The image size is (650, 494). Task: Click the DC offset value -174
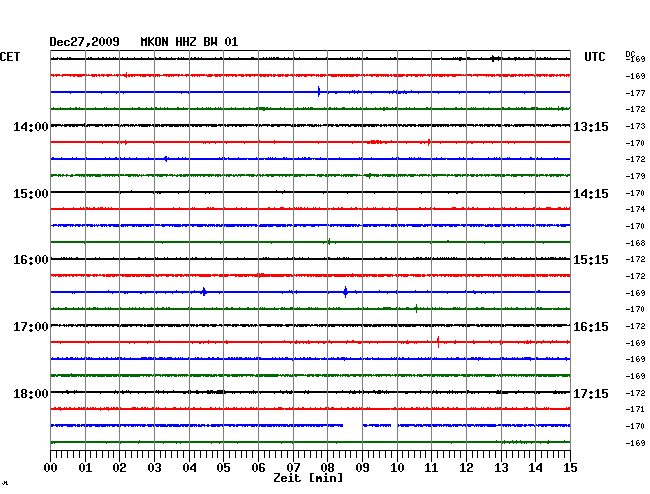click(635, 209)
